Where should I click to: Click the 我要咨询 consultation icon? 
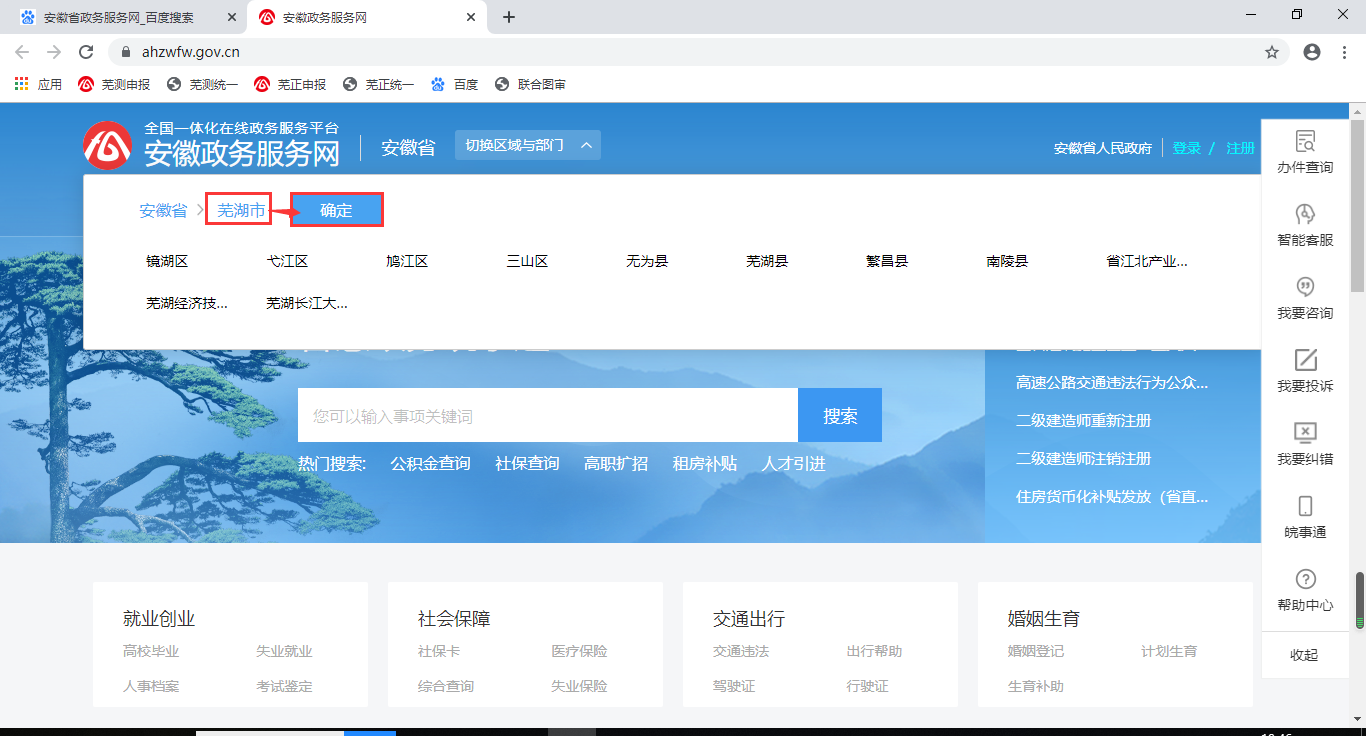[1305, 288]
